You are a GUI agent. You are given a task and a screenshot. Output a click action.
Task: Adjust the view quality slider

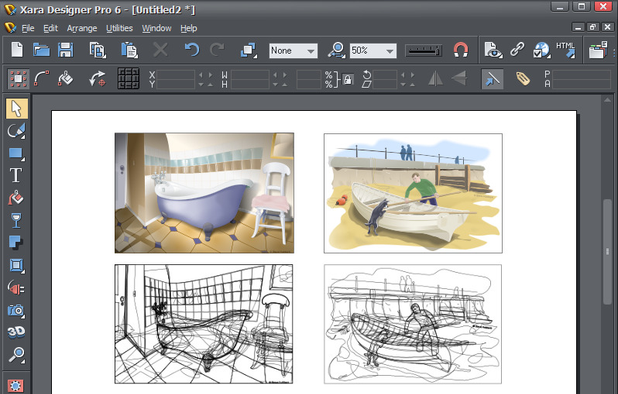pos(424,50)
